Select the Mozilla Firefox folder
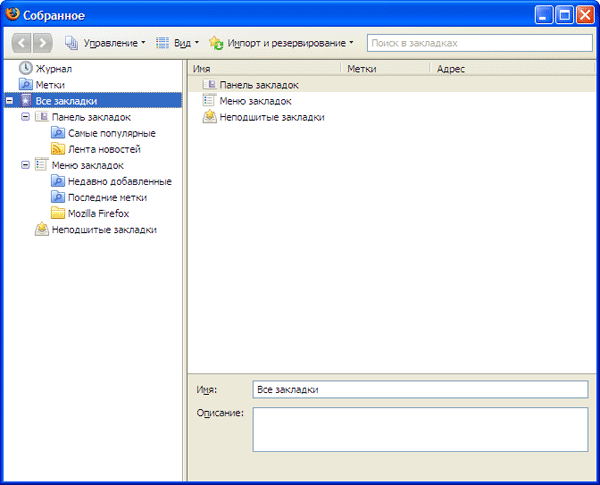 tap(98, 214)
